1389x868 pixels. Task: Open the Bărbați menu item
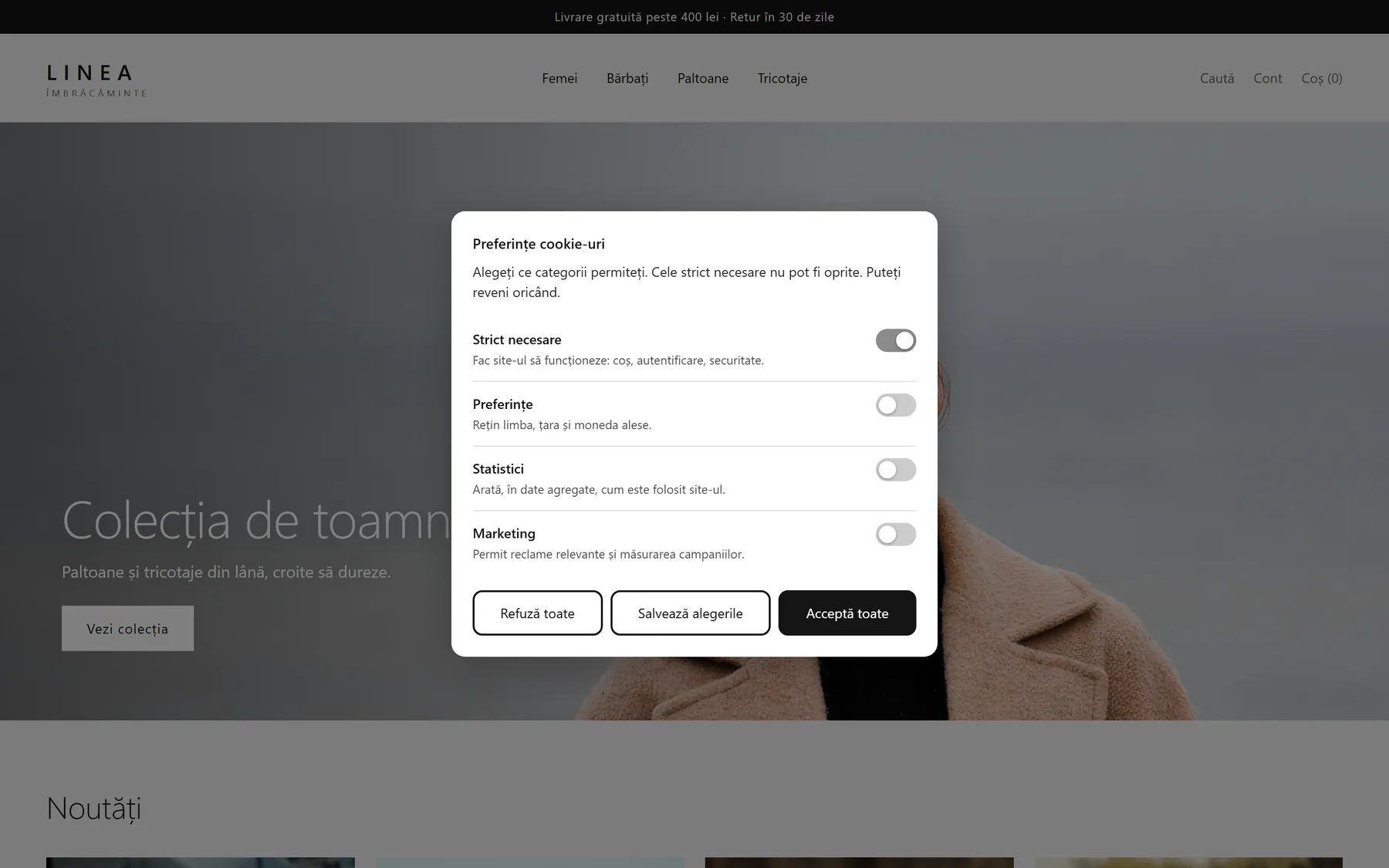click(x=627, y=78)
